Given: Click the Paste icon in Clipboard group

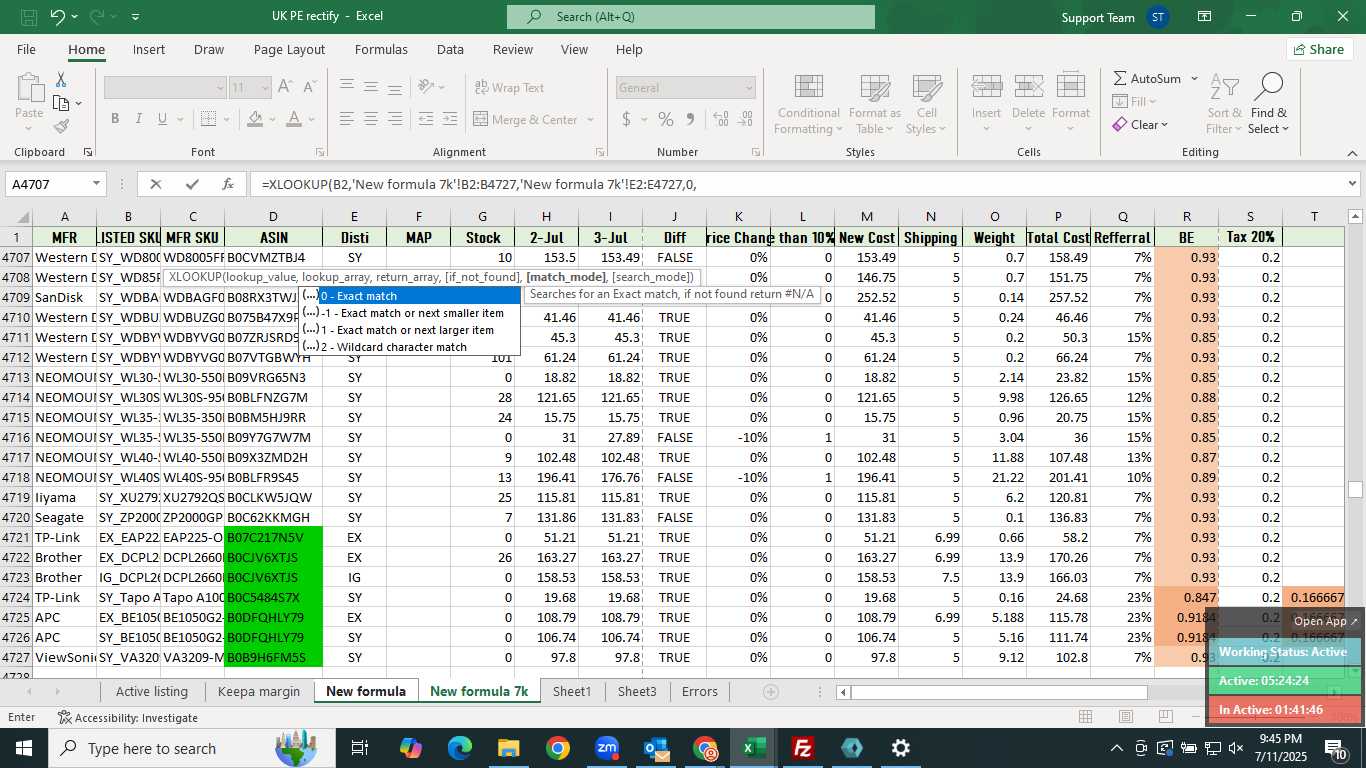Looking at the screenshot, I should coord(29,88).
